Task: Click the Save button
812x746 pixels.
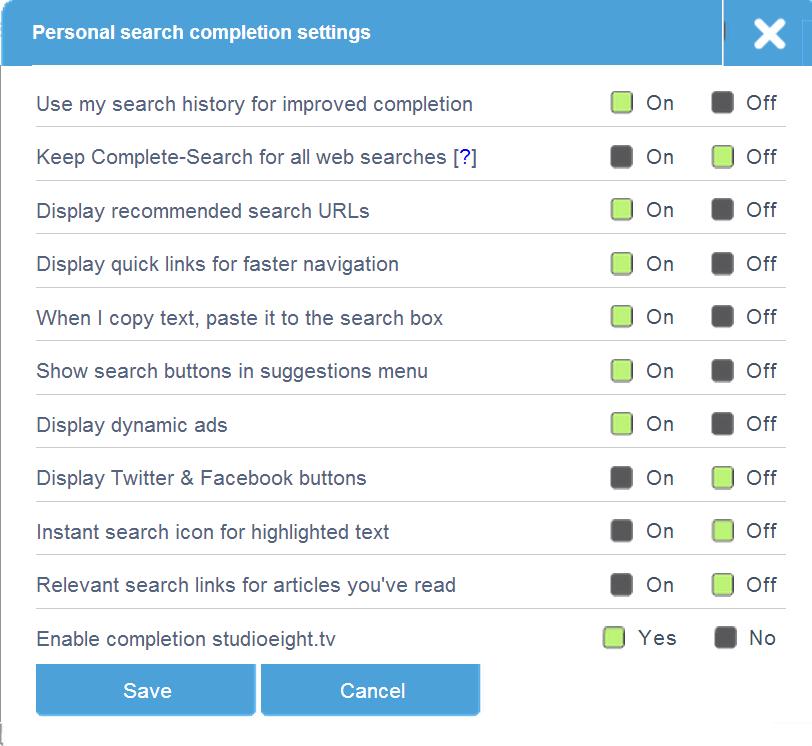Action: [146, 691]
